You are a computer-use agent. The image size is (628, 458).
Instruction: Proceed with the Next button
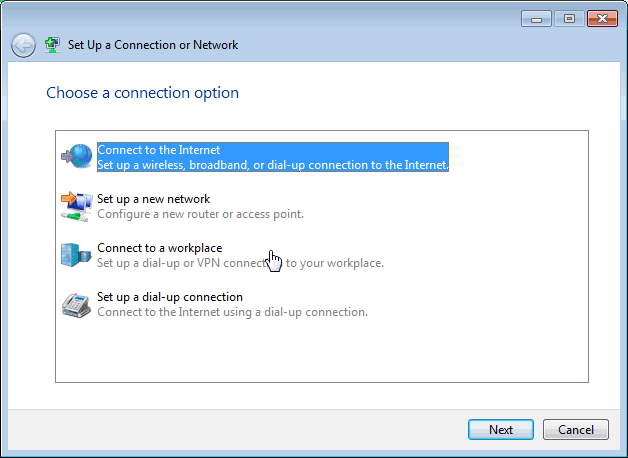(x=501, y=430)
